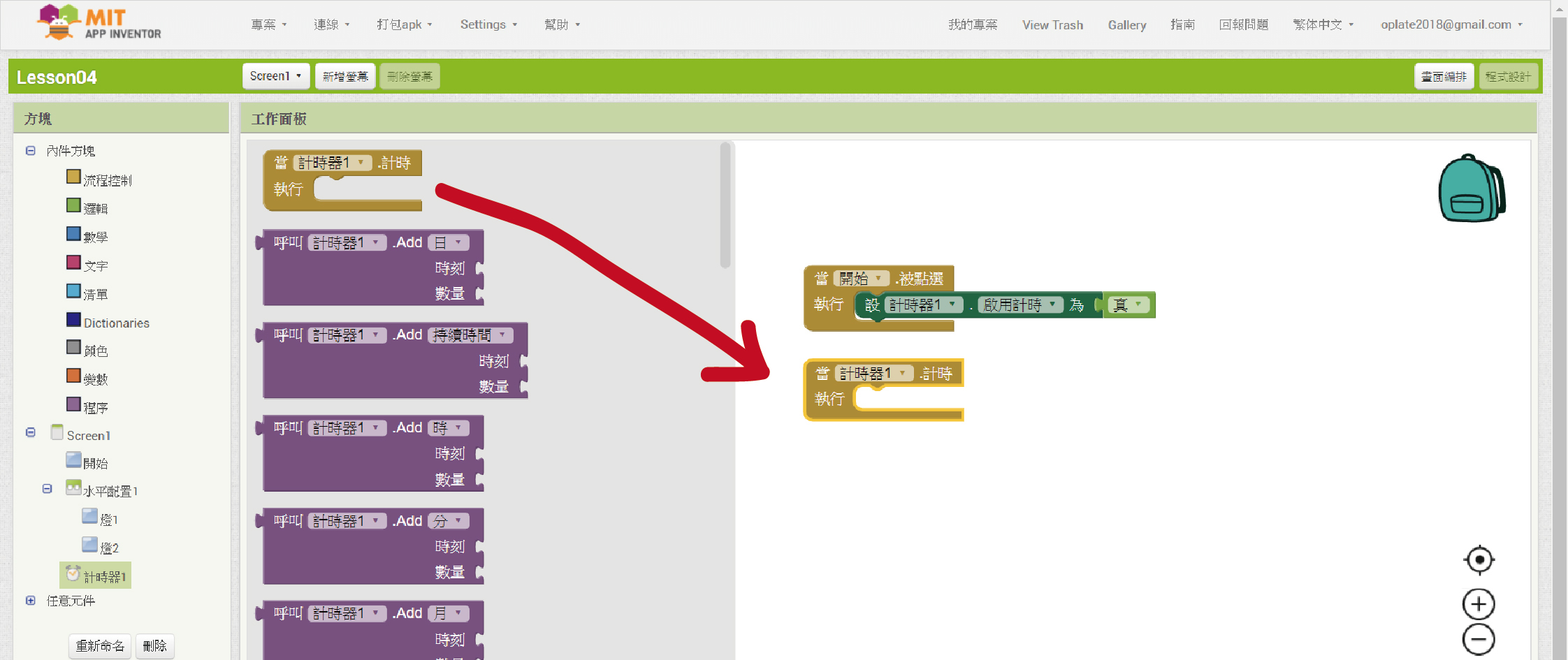Collapse the 水平配置1 tree node

[47, 489]
